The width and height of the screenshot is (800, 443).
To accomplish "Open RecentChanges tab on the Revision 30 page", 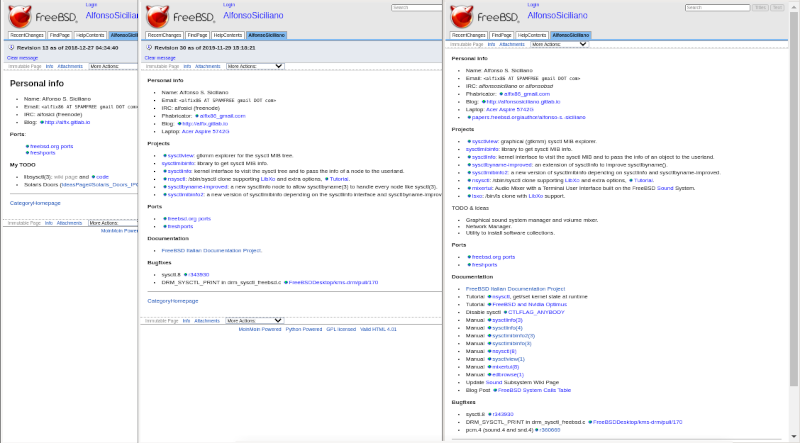I will click(164, 35).
